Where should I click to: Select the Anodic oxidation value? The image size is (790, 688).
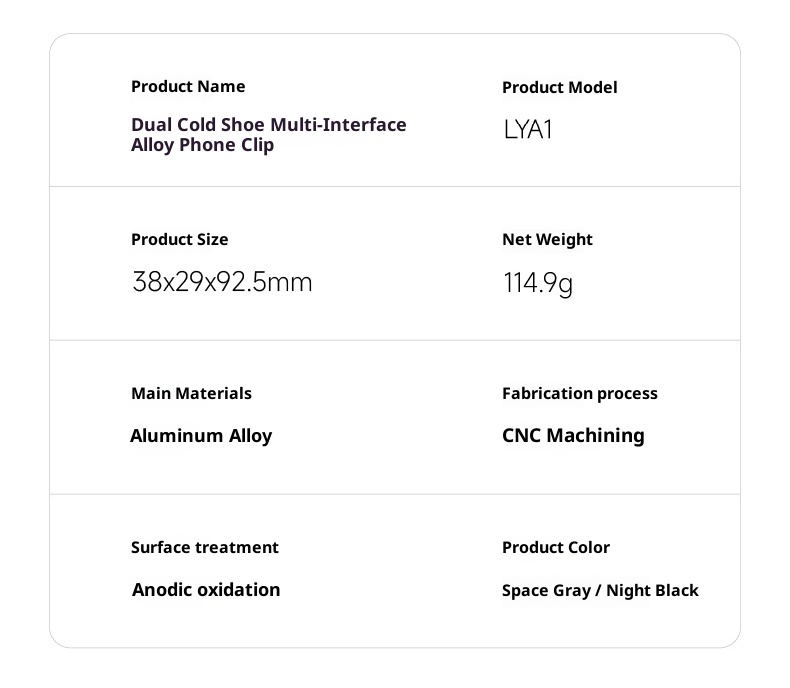[206, 590]
